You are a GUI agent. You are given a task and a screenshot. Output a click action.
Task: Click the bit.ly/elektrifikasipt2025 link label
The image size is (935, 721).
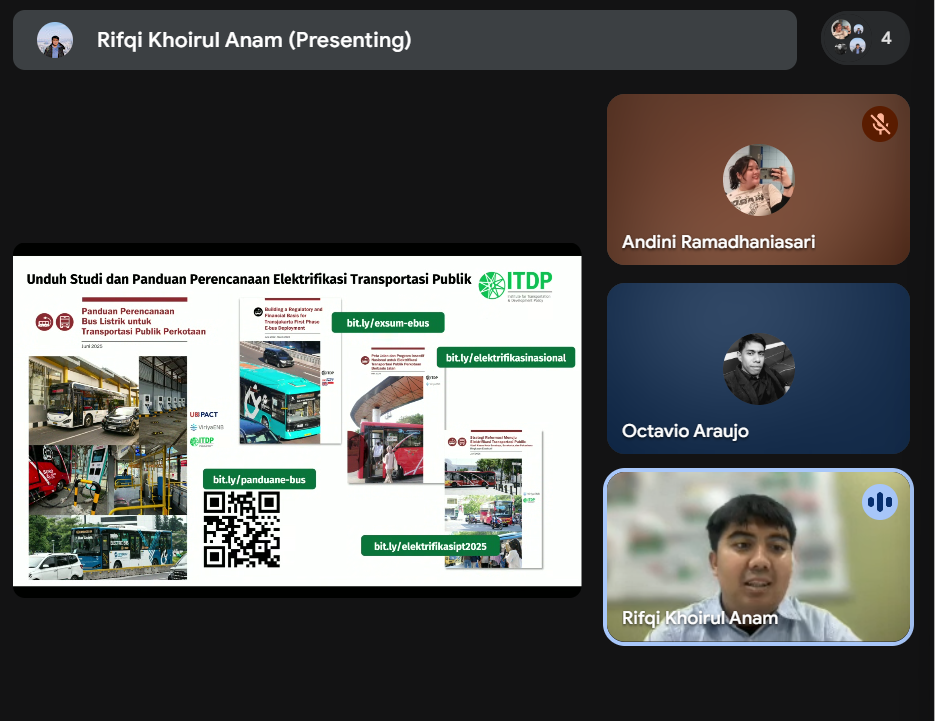coord(430,546)
